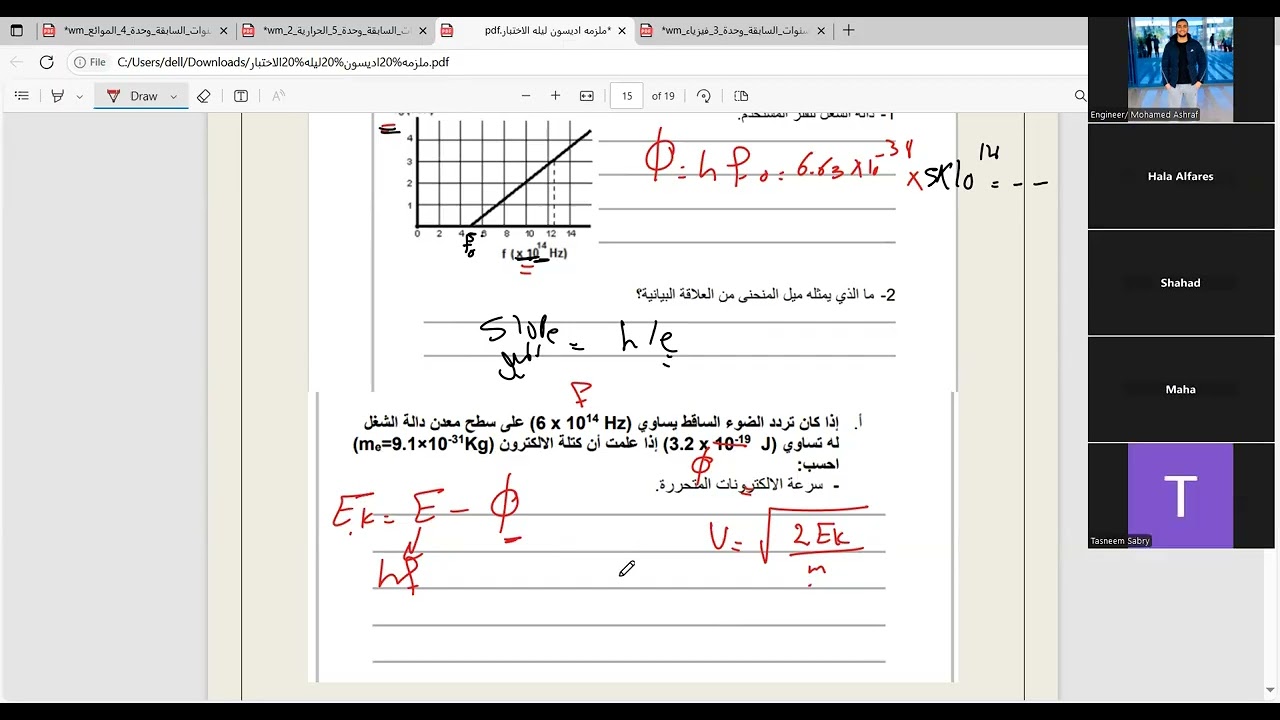The width and height of the screenshot is (1280, 720).
Task: Open the tab actions menu icon
Action: tap(16, 31)
